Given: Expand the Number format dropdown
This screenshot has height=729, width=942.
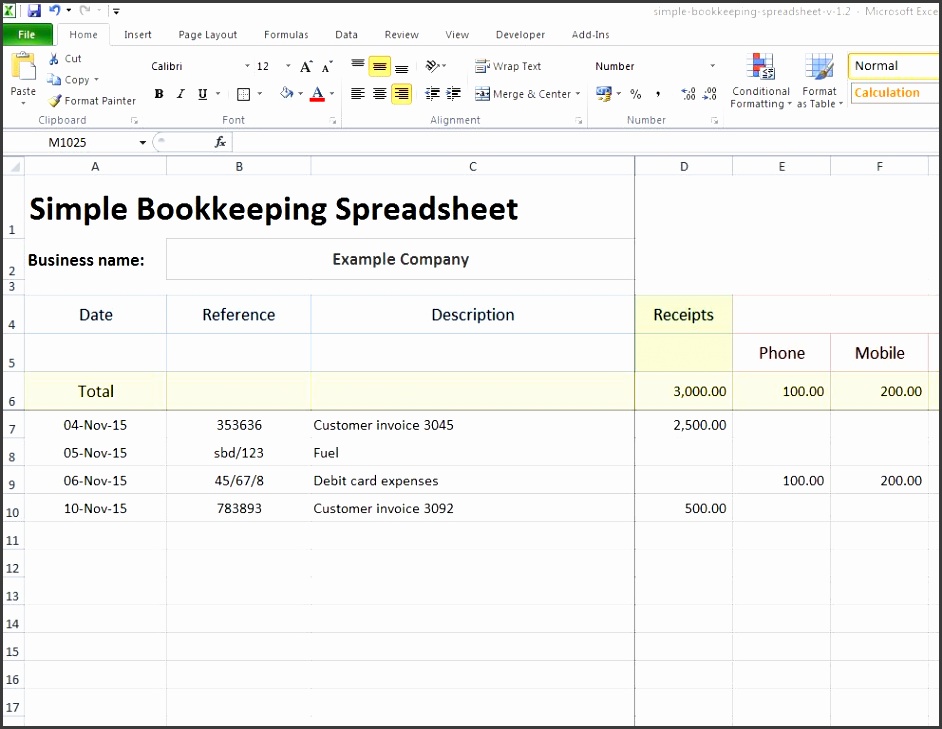Looking at the screenshot, I should coord(712,67).
